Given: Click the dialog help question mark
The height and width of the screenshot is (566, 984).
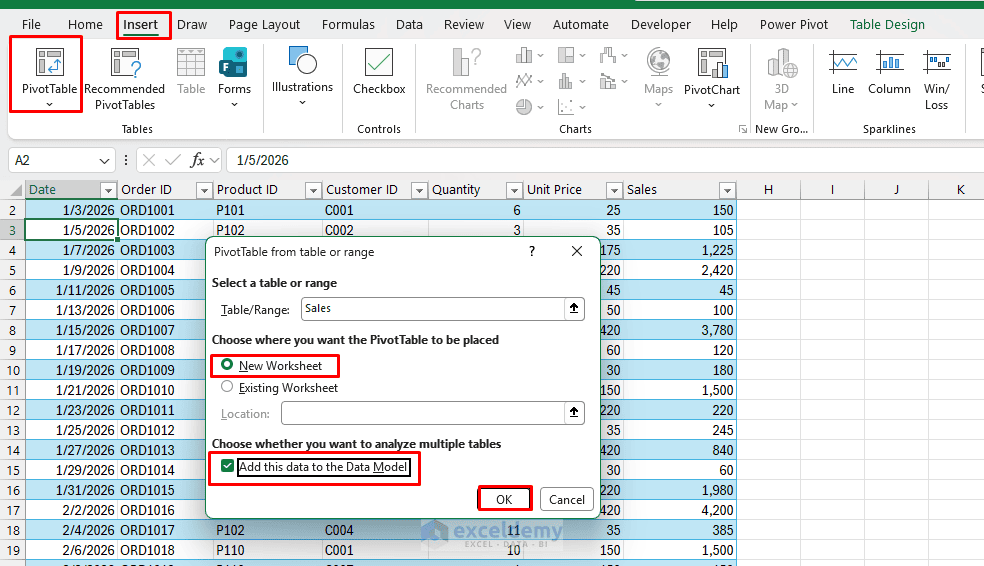Looking at the screenshot, I should [532, 252].
